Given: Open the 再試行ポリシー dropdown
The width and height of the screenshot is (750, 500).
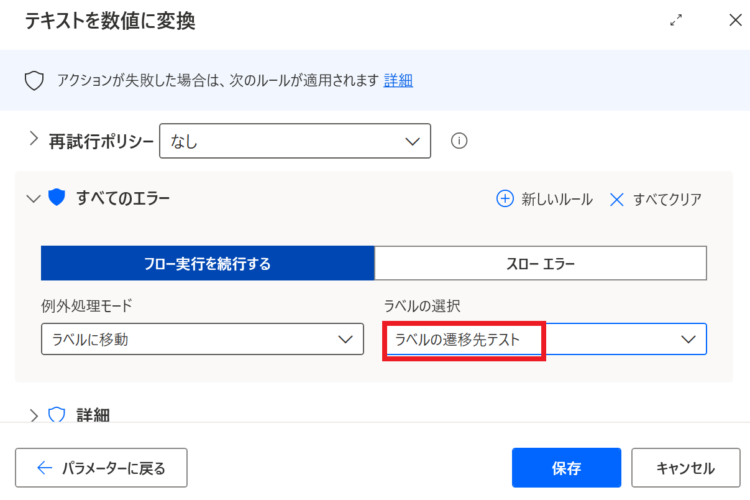Looking at the screenshot, I should 295,141.
